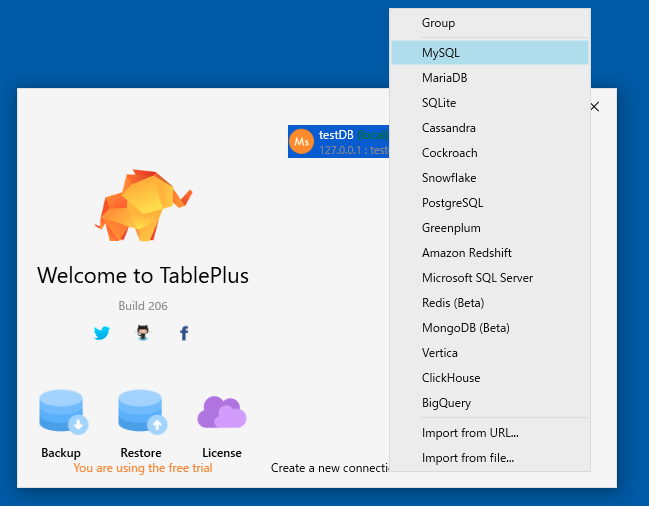649x506 pixels.
Task: Select Microsoft SQL Server entry
Action: click(490, 278)
